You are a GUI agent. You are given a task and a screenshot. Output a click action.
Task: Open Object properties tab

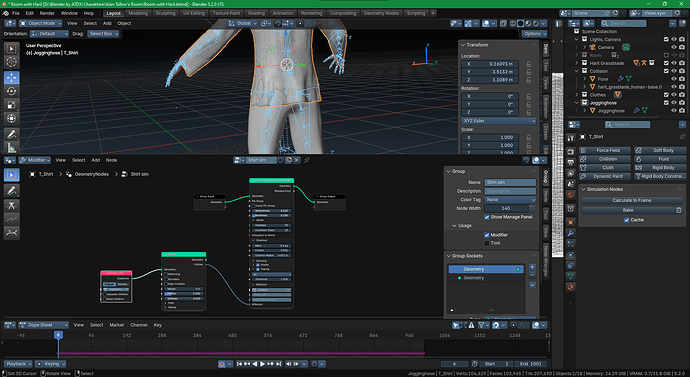pos(571,222)
